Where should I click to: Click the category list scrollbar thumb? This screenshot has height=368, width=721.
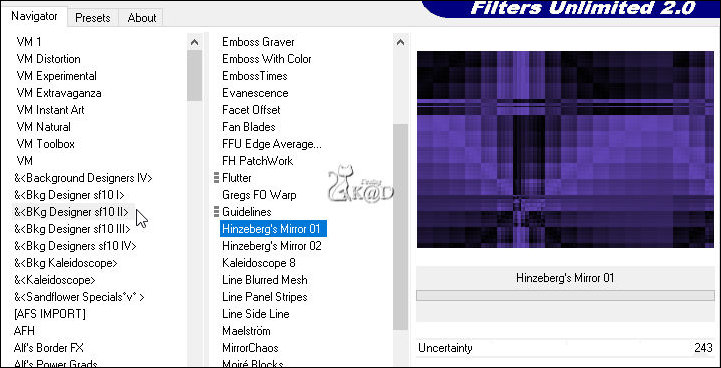(195, 76)
